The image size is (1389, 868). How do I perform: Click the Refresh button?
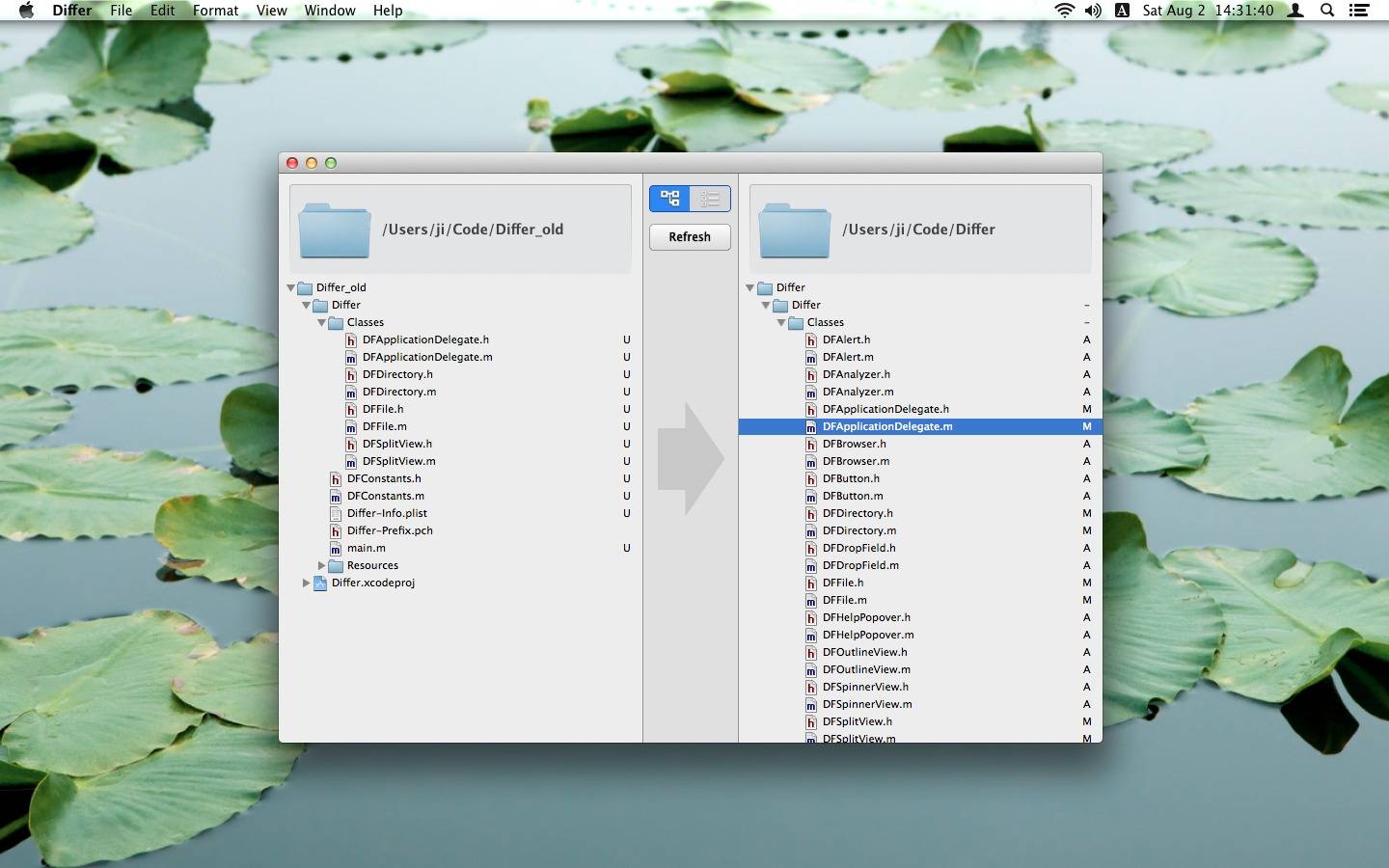point(690,237)
